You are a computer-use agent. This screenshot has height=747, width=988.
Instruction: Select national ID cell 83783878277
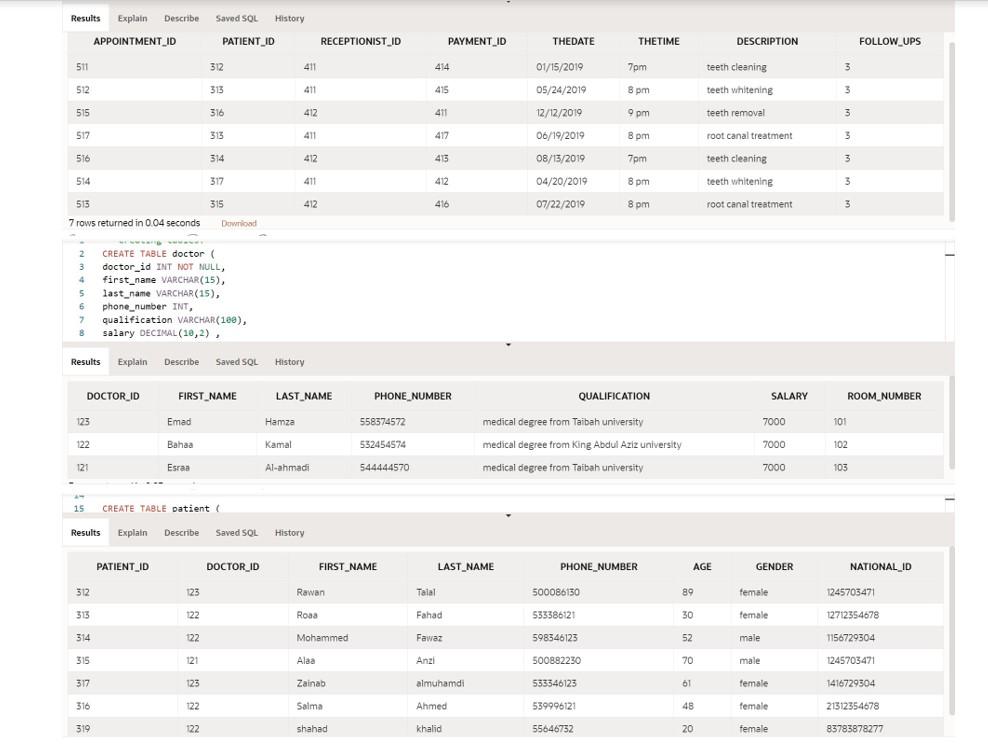(854, 729)
